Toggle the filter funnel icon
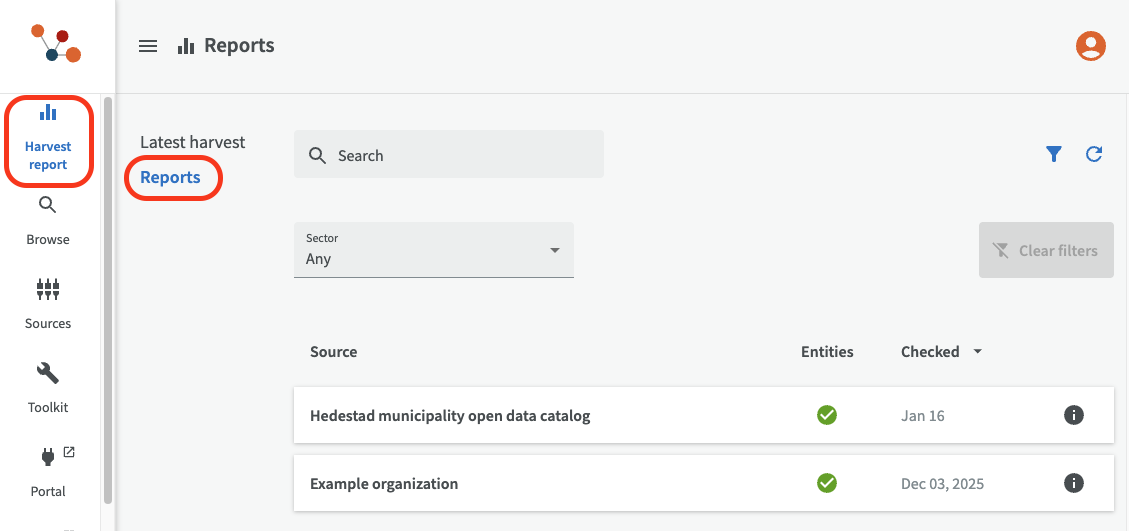This screenshot has width=1129, height=531. 1053,154
